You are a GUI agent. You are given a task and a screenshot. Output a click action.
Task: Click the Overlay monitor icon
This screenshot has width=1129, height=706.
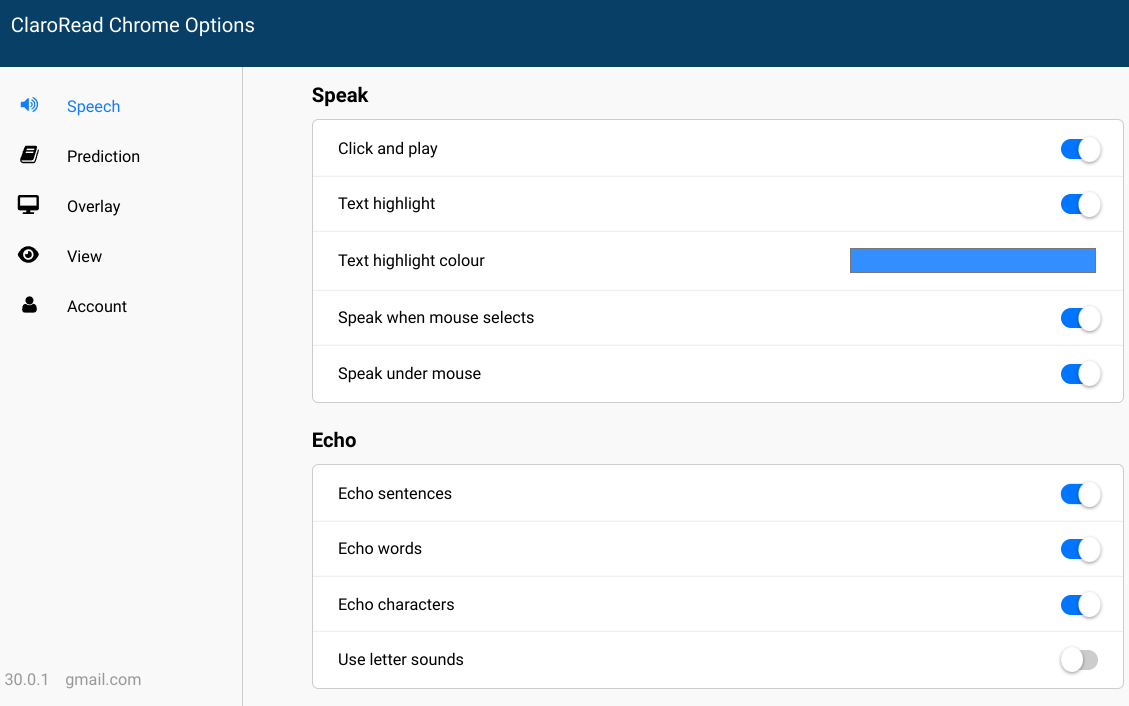[x=29, y=205]
